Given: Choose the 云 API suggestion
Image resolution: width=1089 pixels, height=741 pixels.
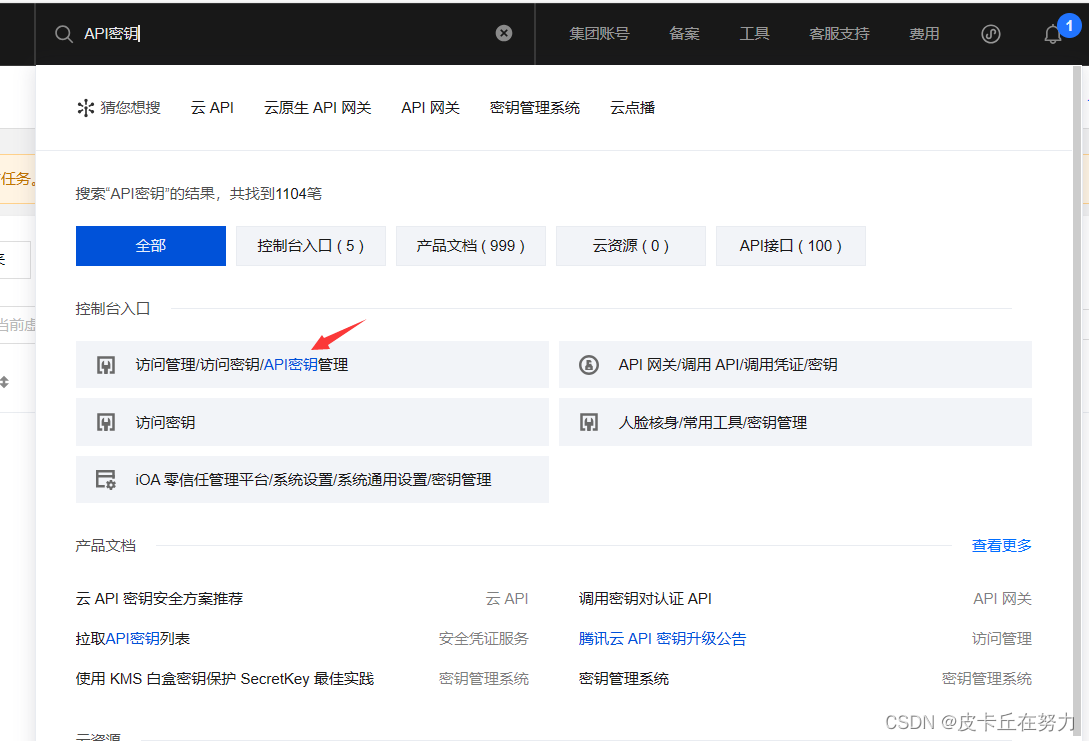Looking at the screenshot, I should (212, 108).
